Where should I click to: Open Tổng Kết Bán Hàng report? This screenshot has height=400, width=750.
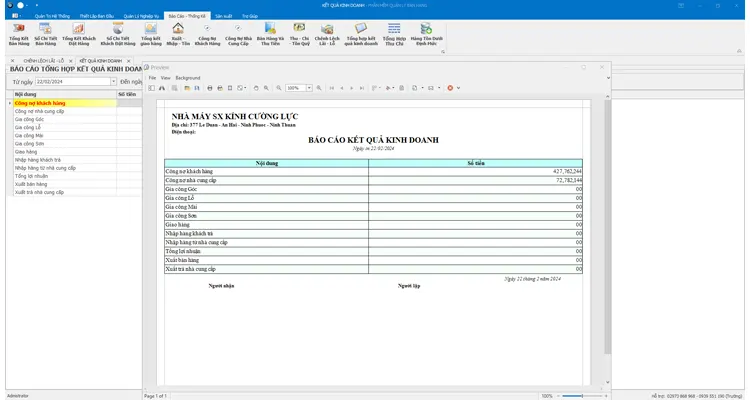tap(19, 34)
